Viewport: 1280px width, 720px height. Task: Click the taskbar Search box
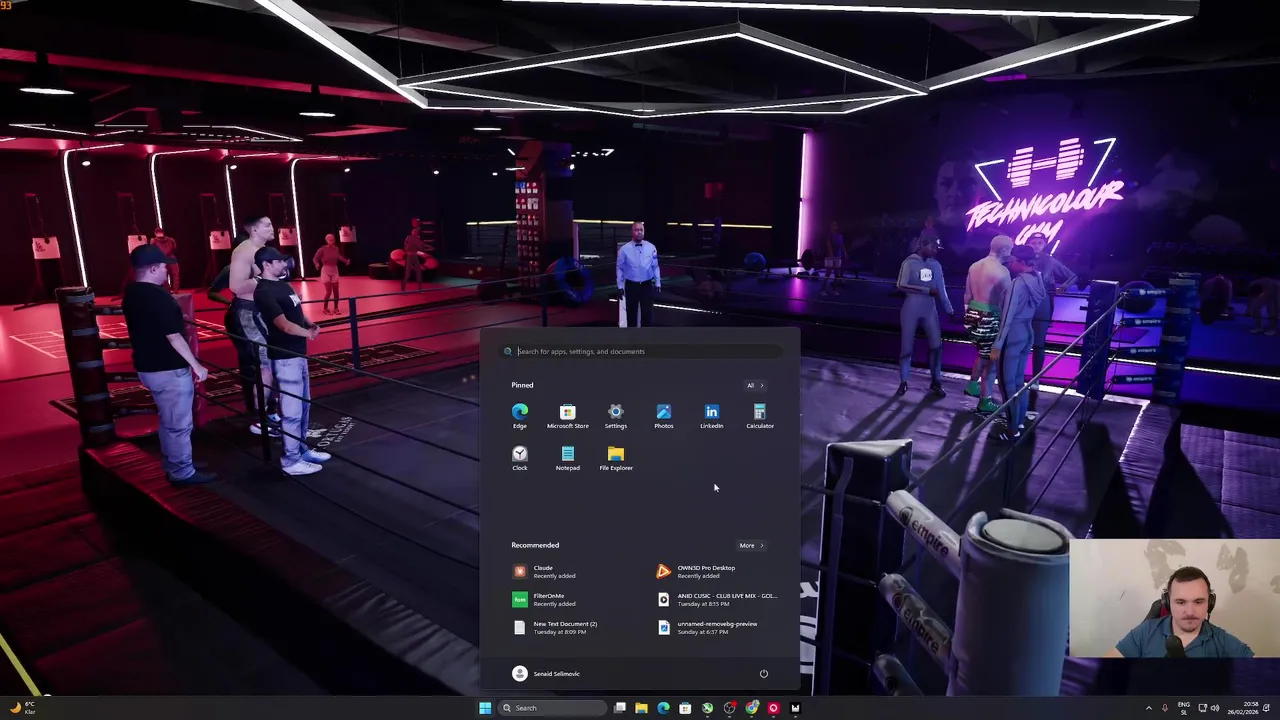point(553,708)
